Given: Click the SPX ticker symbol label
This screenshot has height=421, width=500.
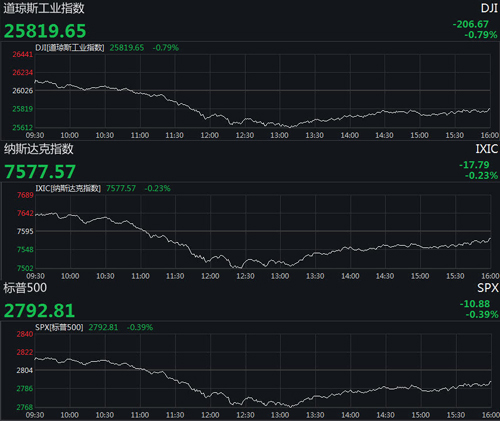Looking at the screenshot, I should click(488, 288).
